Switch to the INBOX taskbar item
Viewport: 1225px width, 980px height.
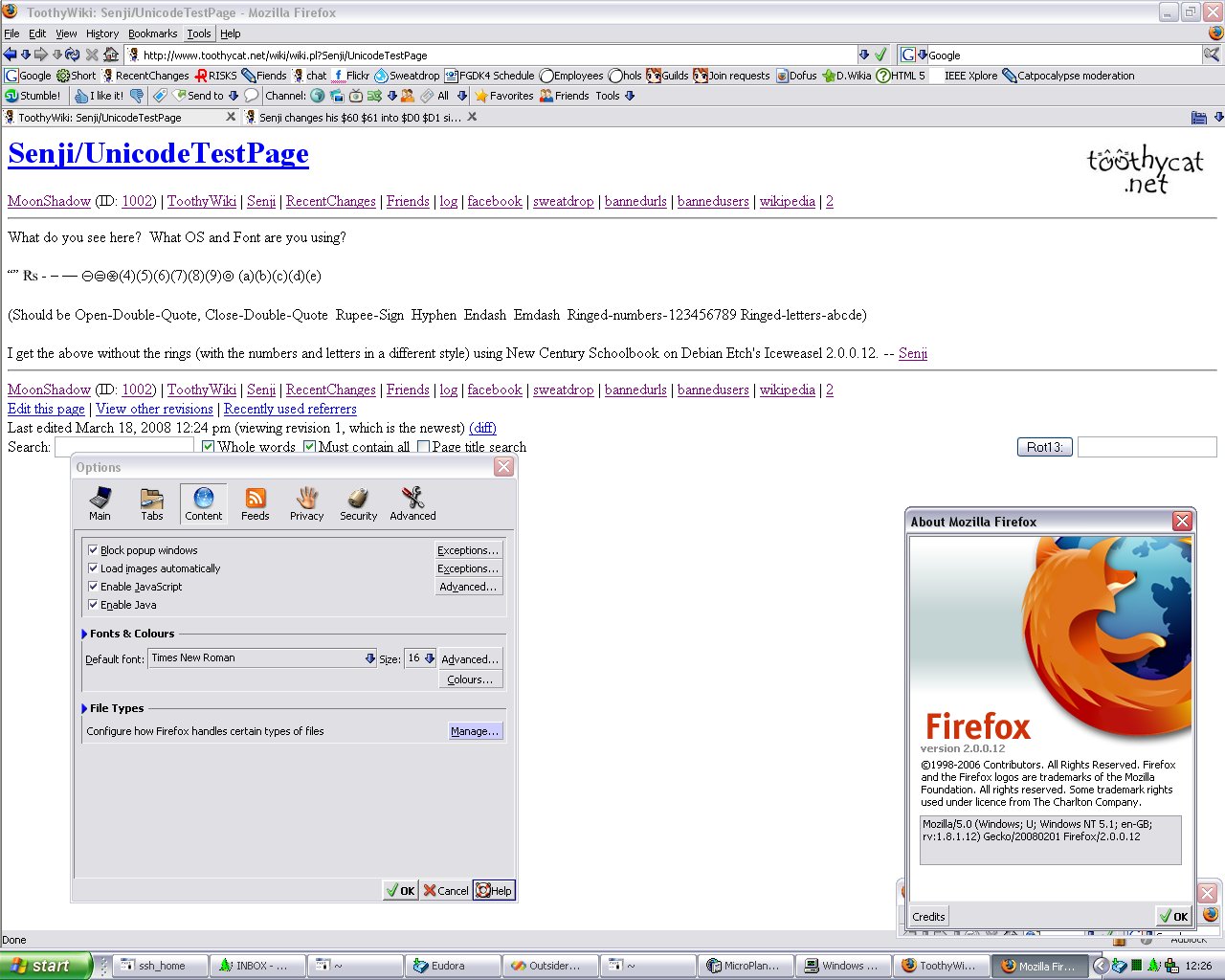[x=257, y=966]
